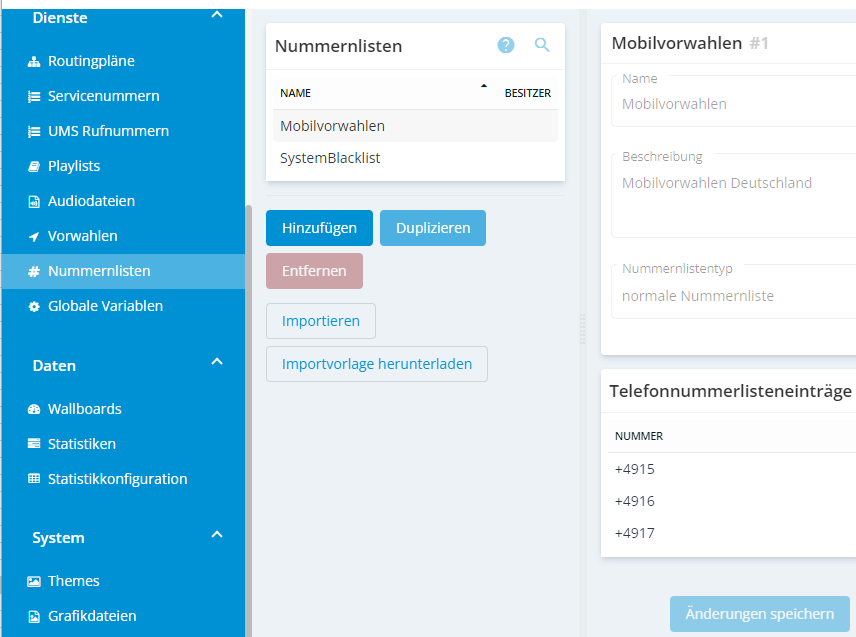Open Statistikkonfiguration menu item
Image resolution: width=856 pixels, height=637 pixels.
(x=117, y=479)
